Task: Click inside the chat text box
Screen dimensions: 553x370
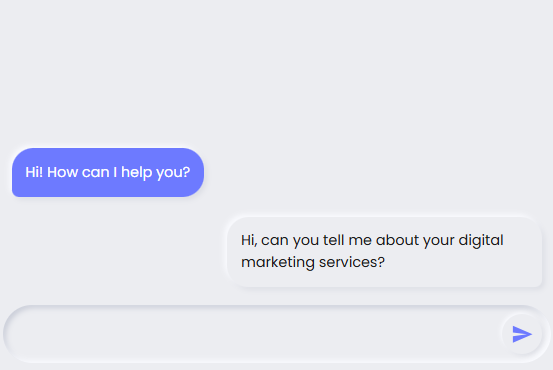Action: (254, 334)
